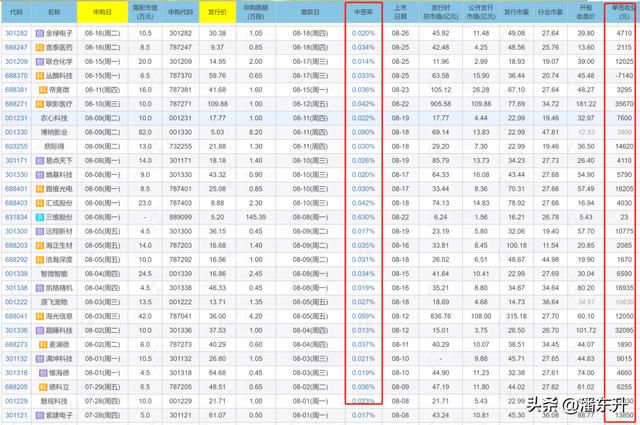Click the 64.68 issue price cell
This screenshot has height=425, width=640.
[217, 373]
